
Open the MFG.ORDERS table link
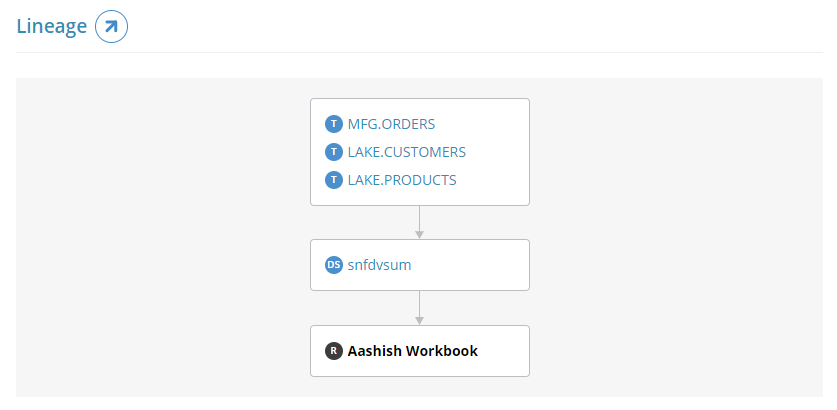(391, 124)
